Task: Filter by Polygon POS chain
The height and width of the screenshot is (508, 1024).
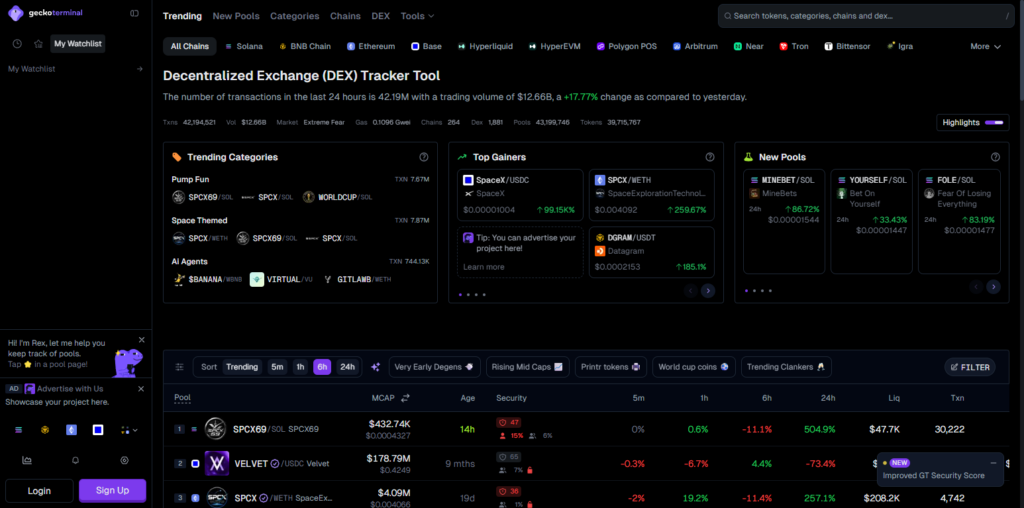Action: pos(626,46)
